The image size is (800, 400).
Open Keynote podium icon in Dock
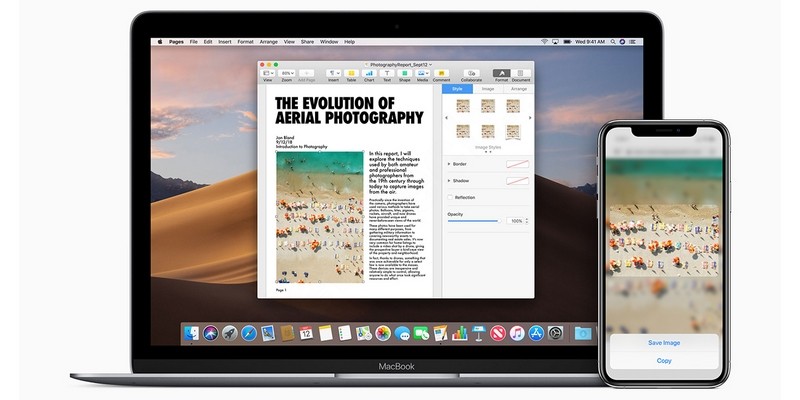(479, 333)
